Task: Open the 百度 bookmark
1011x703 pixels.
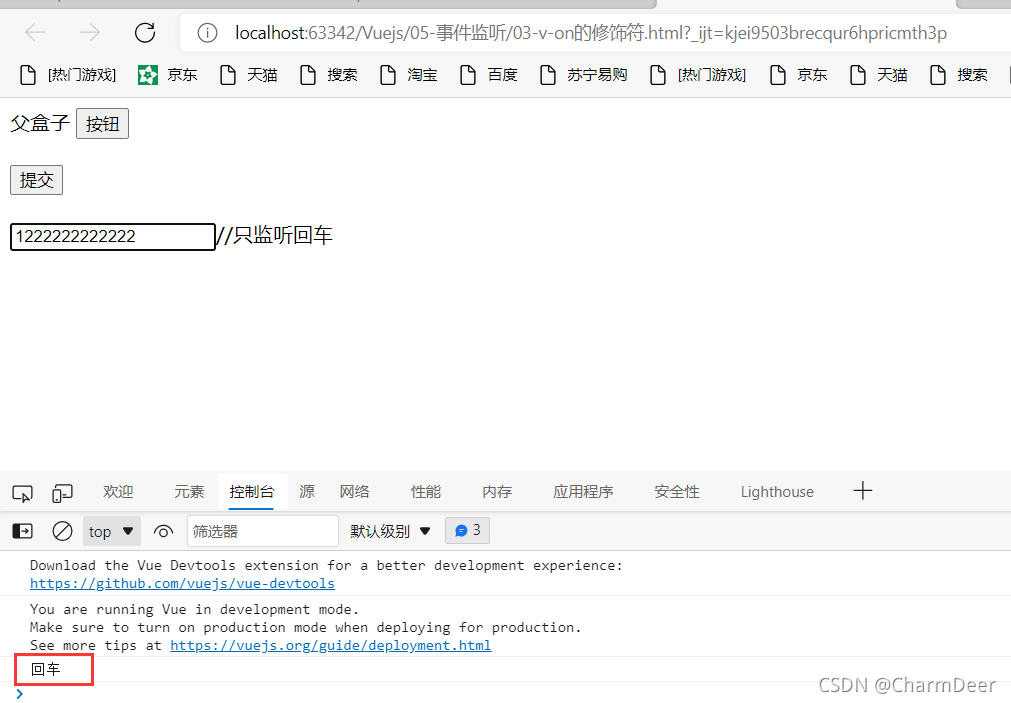Action: (x=488, y=75)
